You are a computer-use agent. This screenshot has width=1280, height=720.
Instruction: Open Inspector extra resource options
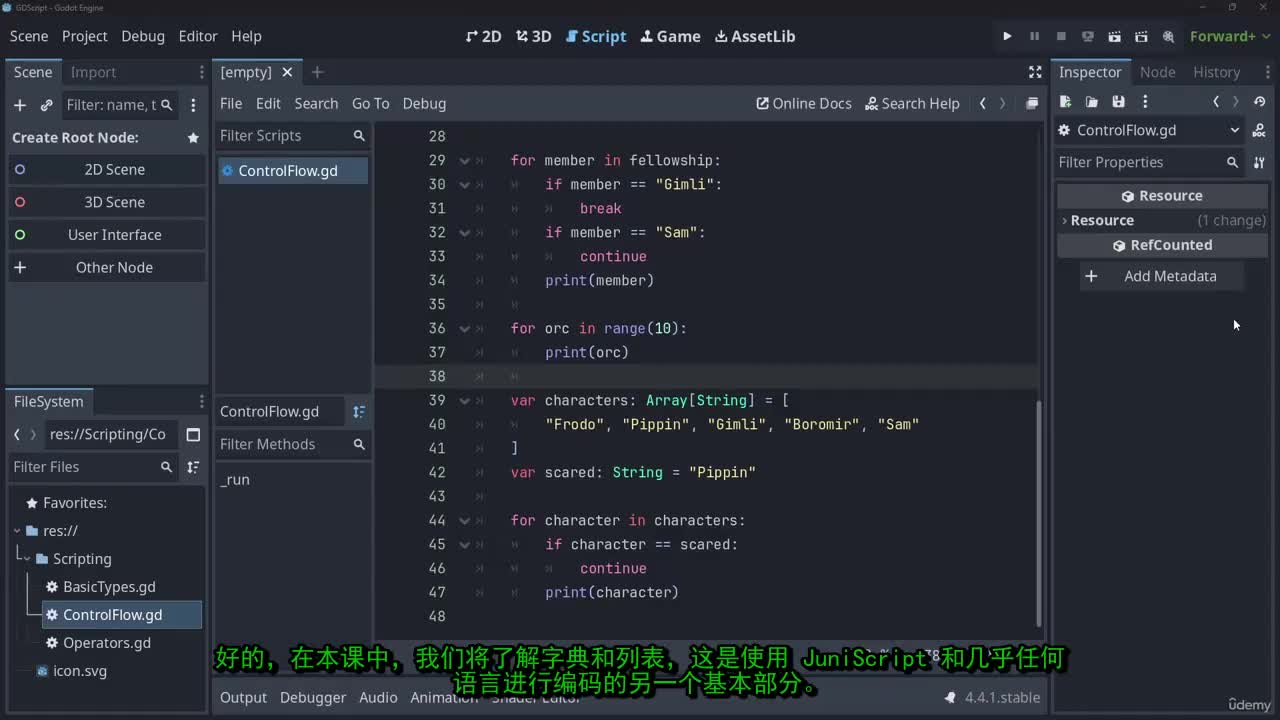(1145, 102)
